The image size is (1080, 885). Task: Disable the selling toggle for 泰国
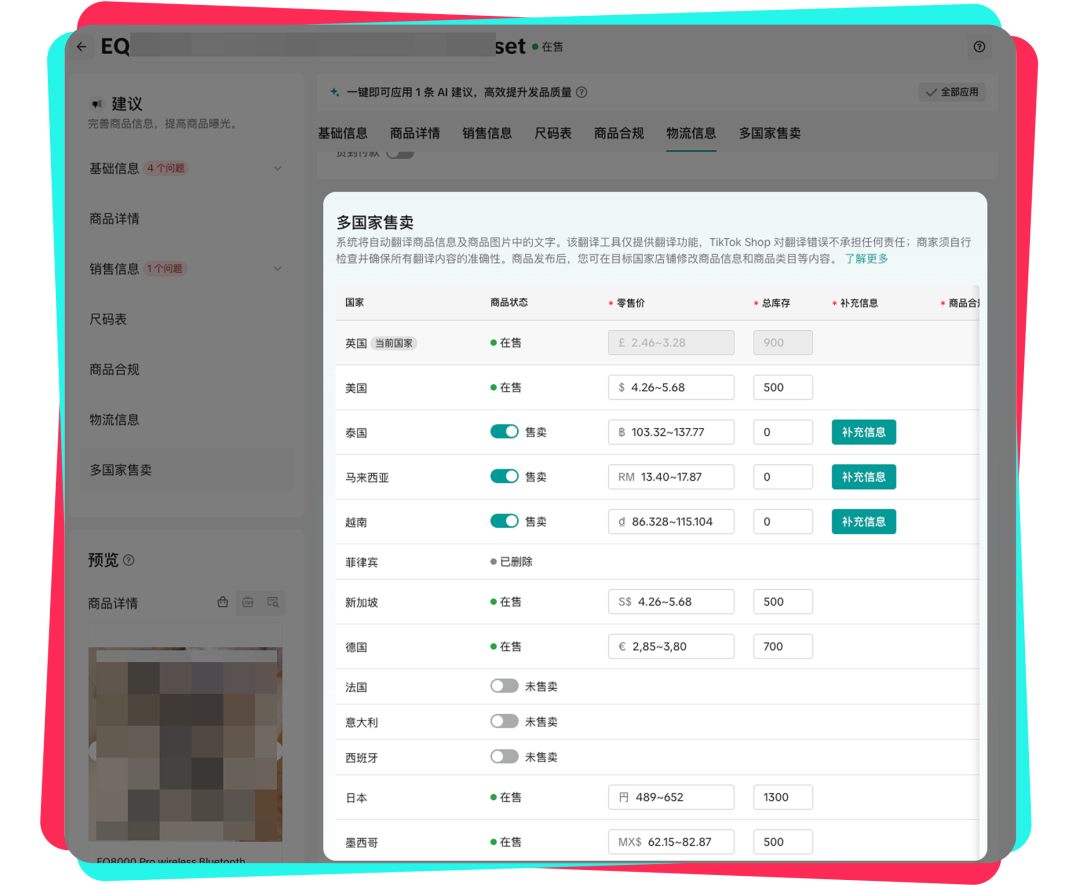point(504,431)
